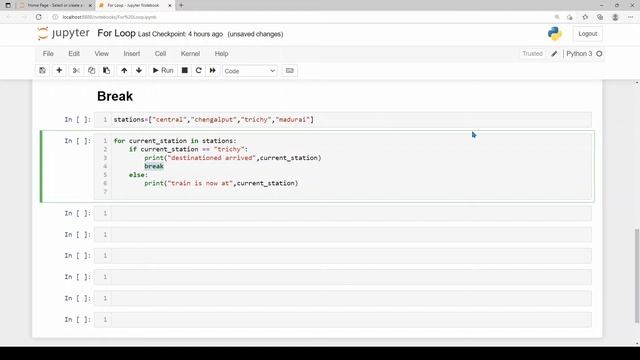Open browser favorites star icon
This screenshot has height=360, width=640.
pos(585,17)
